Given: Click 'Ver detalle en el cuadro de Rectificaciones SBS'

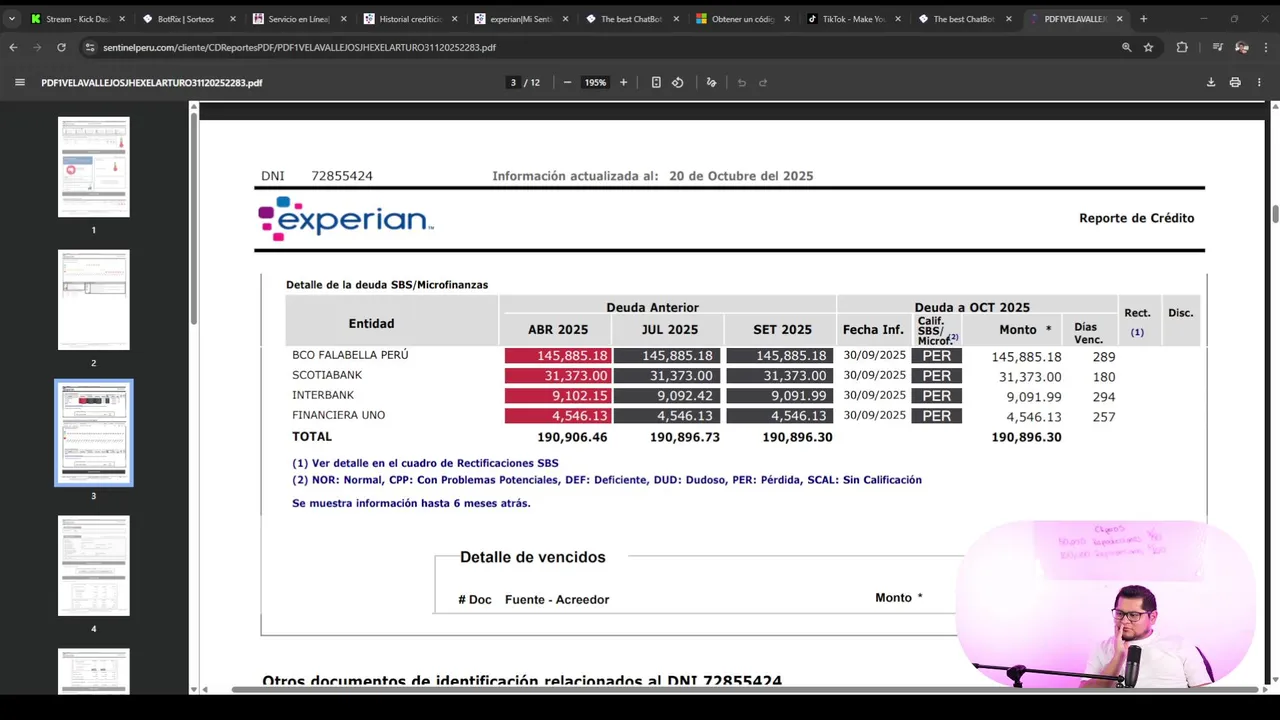Looking at the screenshot, I should pyautogui.click(x=435, y=463).
